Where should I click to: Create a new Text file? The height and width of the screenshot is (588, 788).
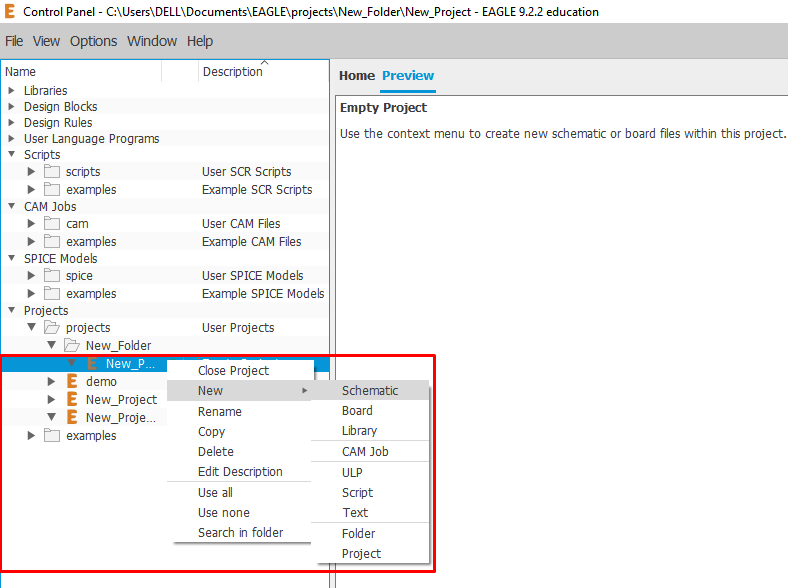coord(370,513)
